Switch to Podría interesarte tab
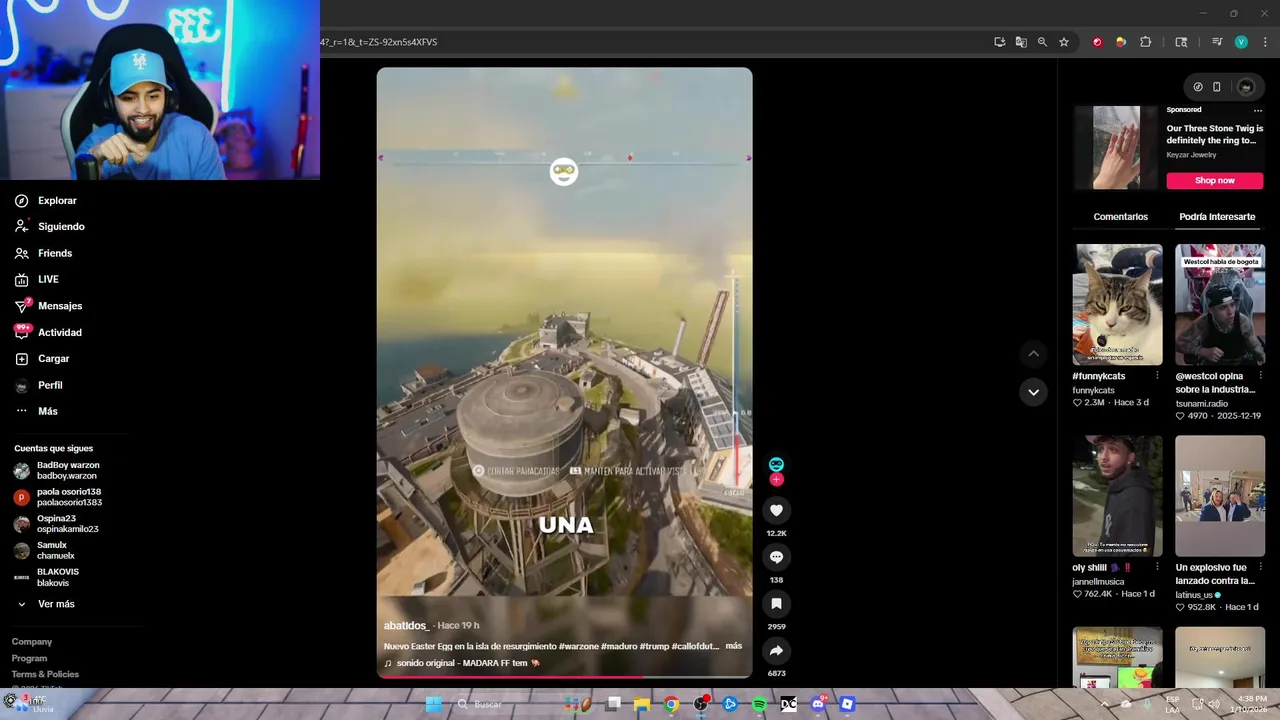The image size is (1280, 720). [x=1217, y=217]
